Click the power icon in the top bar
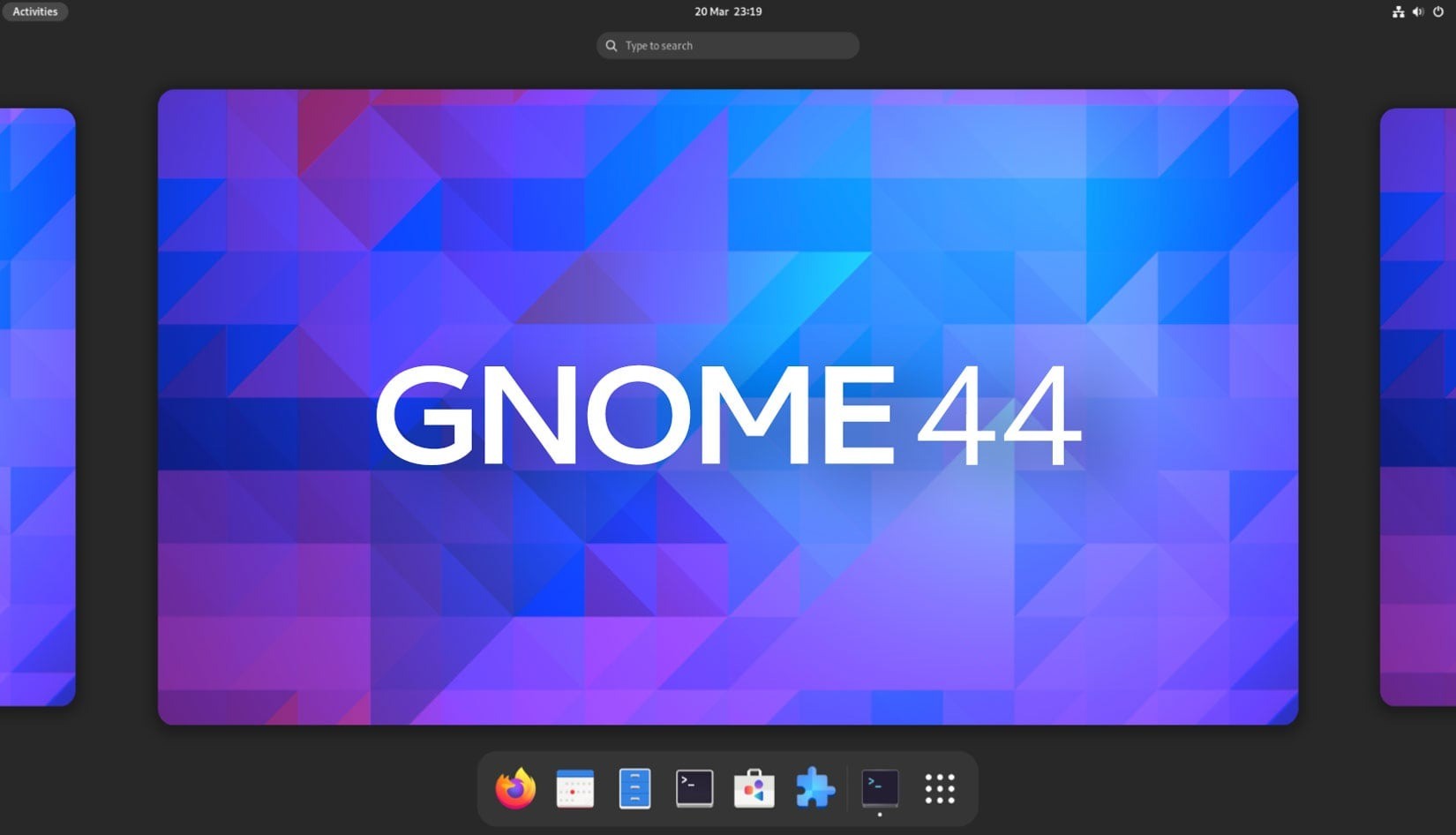The image size is (1456, 835). coord(1437,11)
